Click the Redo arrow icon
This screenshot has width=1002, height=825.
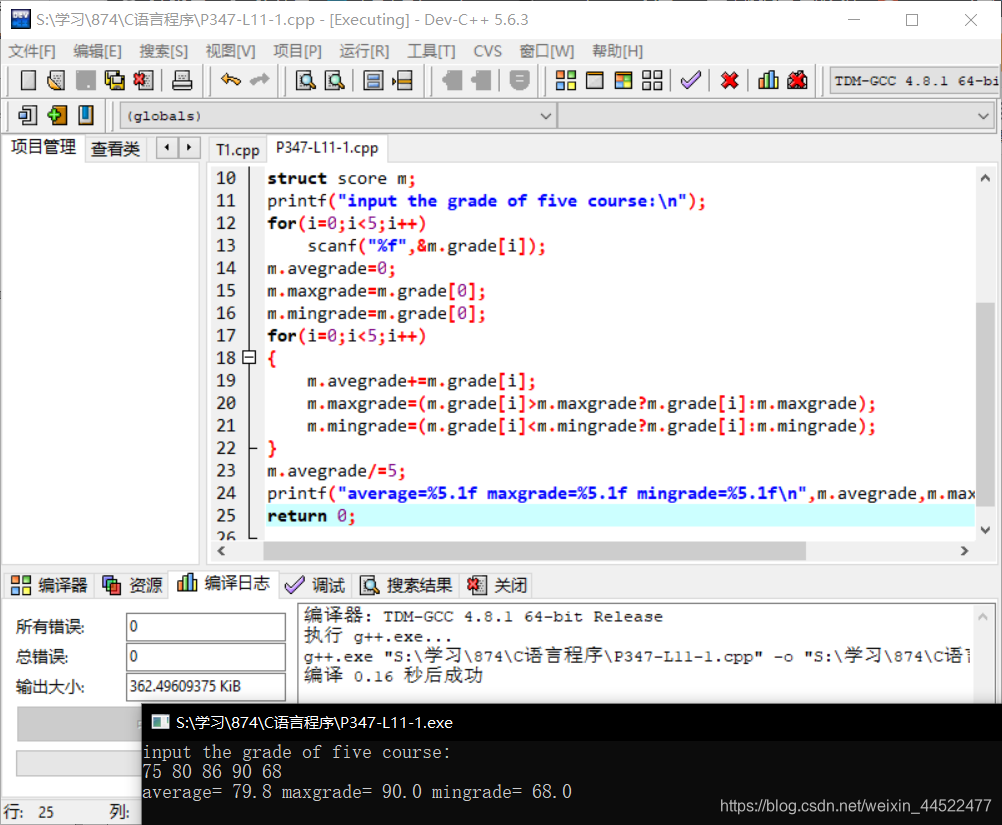click(x=259, y=80)
